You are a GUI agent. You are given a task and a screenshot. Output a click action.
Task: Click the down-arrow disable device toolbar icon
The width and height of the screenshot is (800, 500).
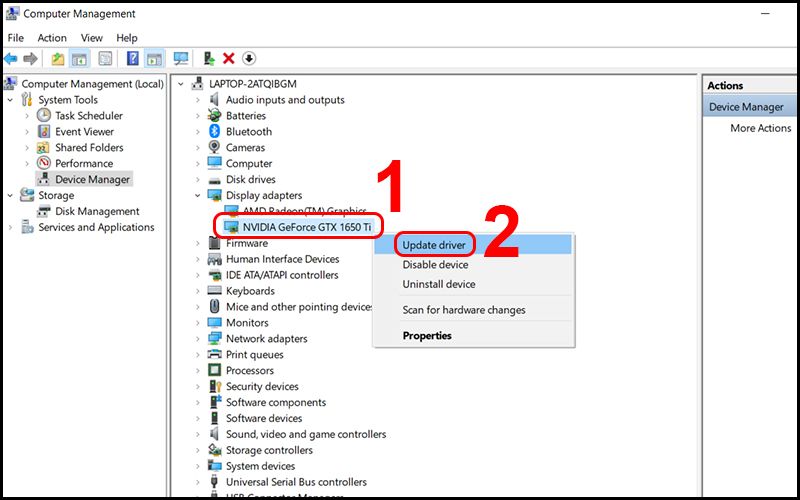tap(249, 59)
